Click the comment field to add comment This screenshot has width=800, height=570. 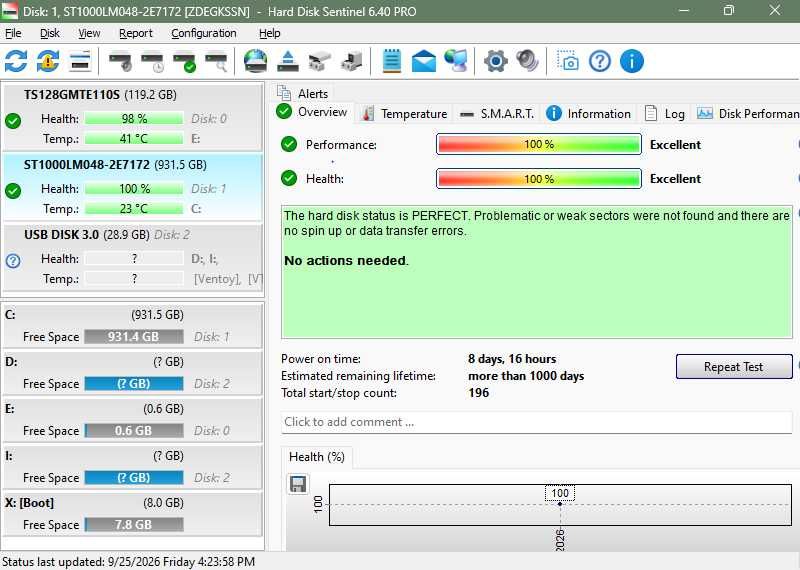pos(536,422)
